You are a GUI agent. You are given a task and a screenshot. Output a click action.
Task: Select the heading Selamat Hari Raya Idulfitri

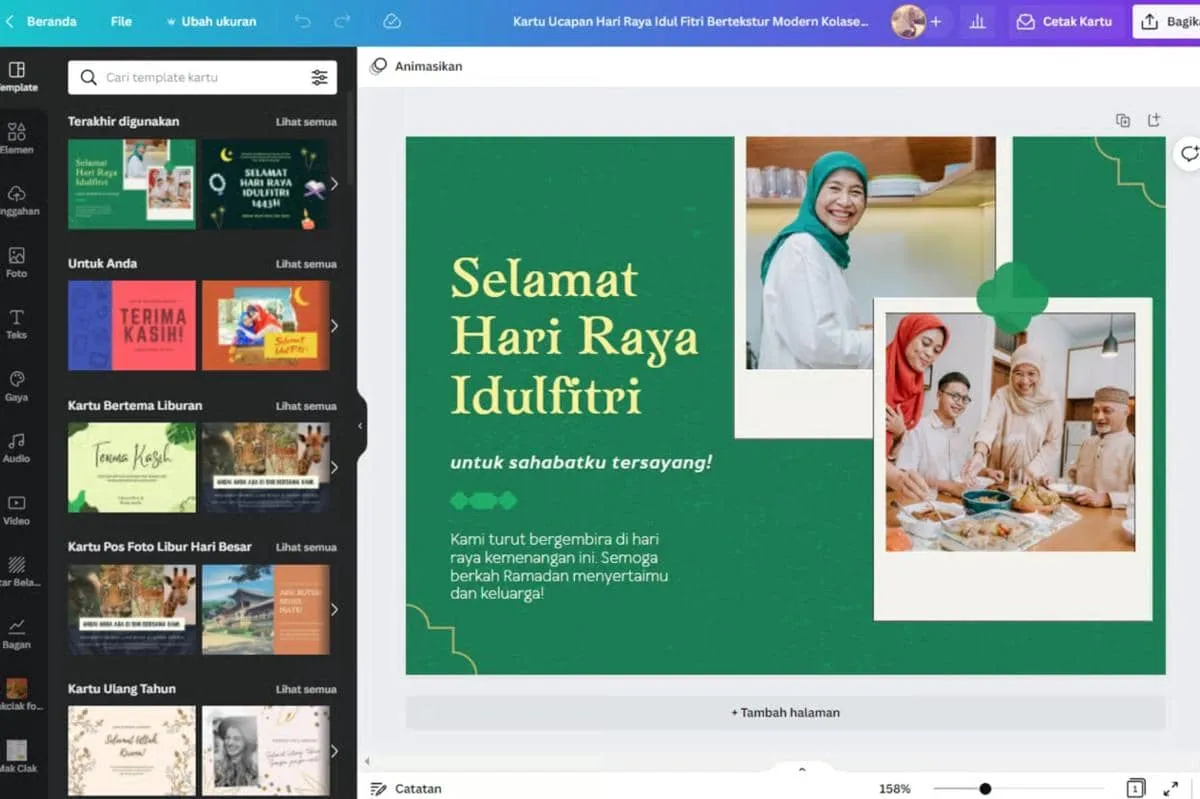coord(573,336)
